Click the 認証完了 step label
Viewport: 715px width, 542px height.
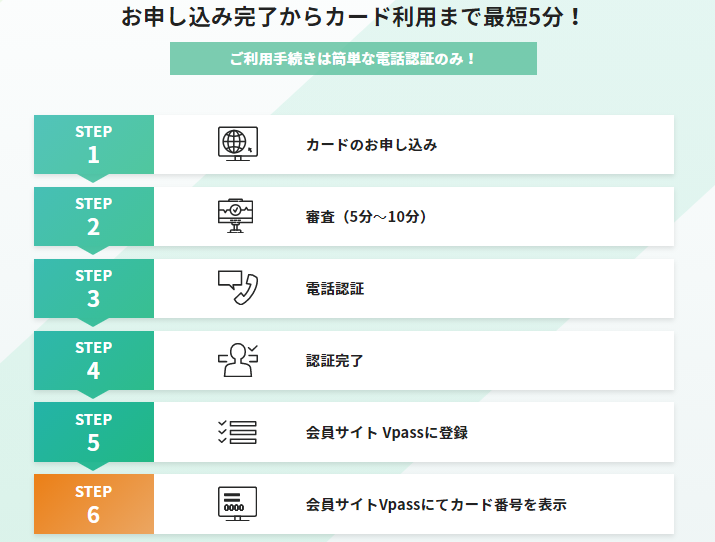[x=335, y=361]
